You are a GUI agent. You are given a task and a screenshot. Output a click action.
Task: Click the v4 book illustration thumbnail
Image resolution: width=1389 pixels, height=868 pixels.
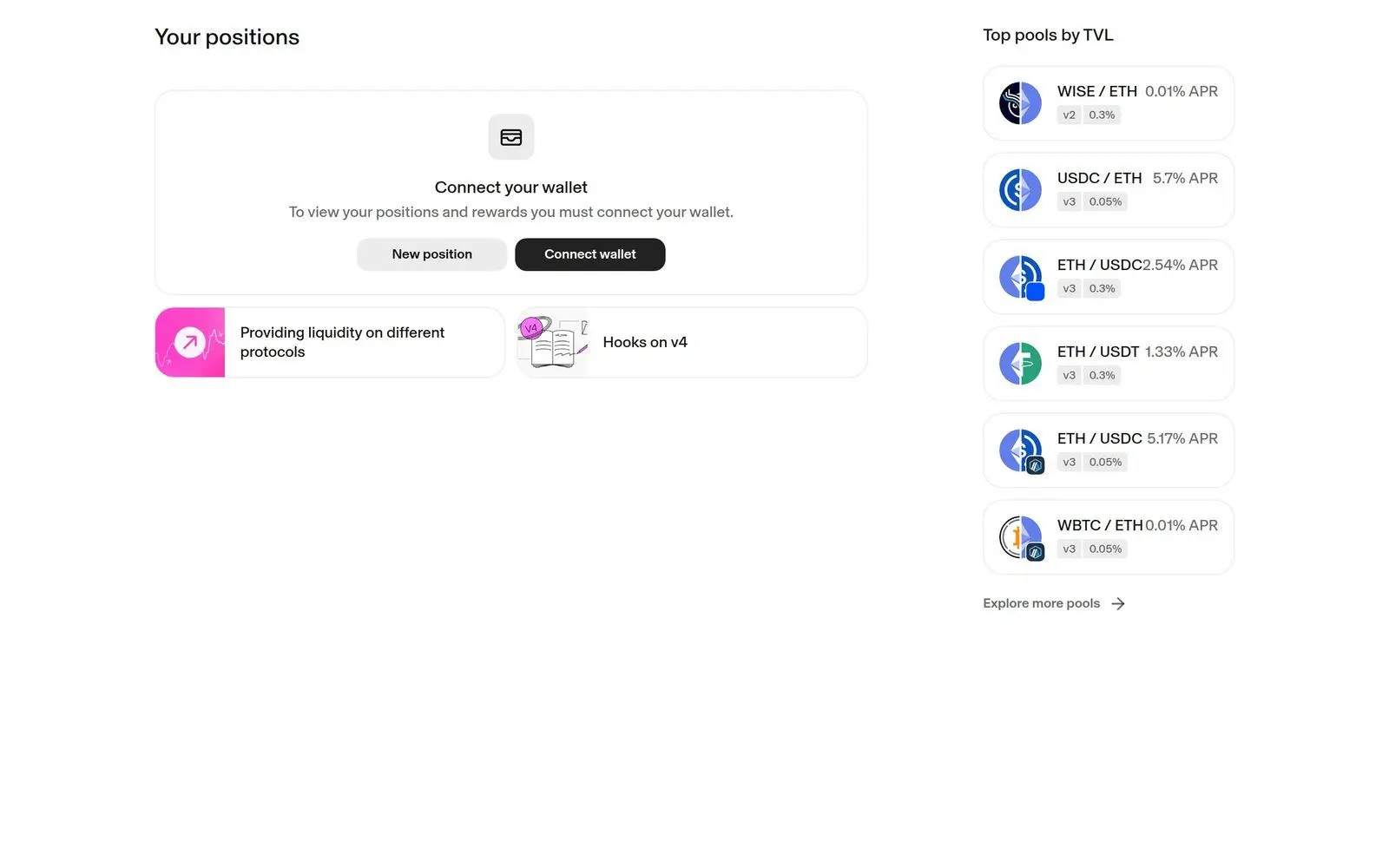(552, 342)
